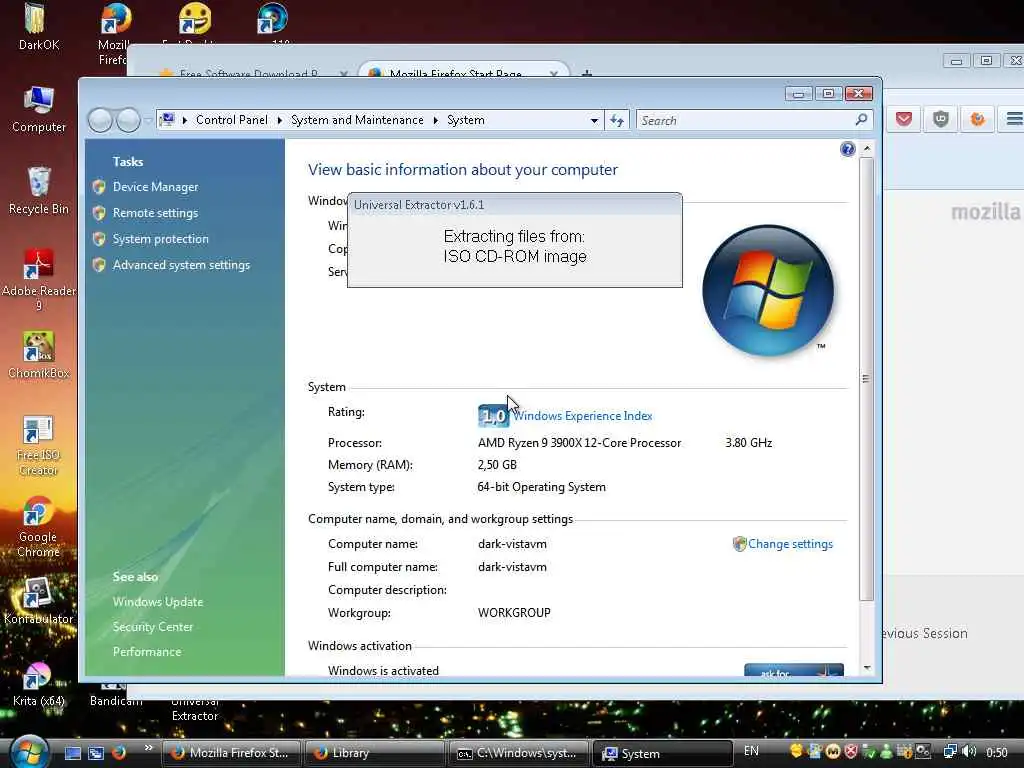
Task: Open a new tab in Firefox
Action: (586, 73)
